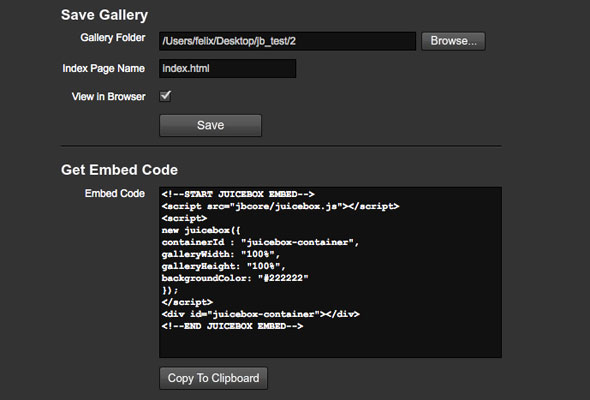Viewport: 590px width, 400px height.
Task: Click the Browse... button
Action: [x=453, y=41]
